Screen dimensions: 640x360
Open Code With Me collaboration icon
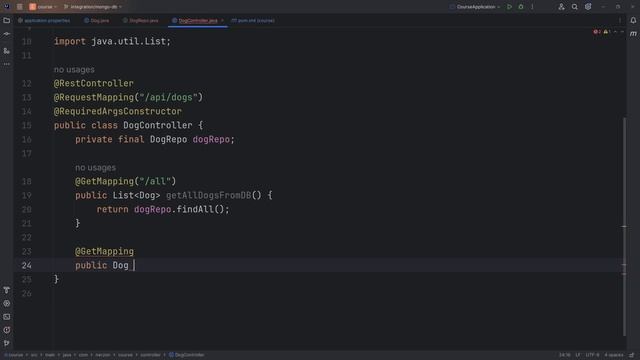(x=562, y=7)
